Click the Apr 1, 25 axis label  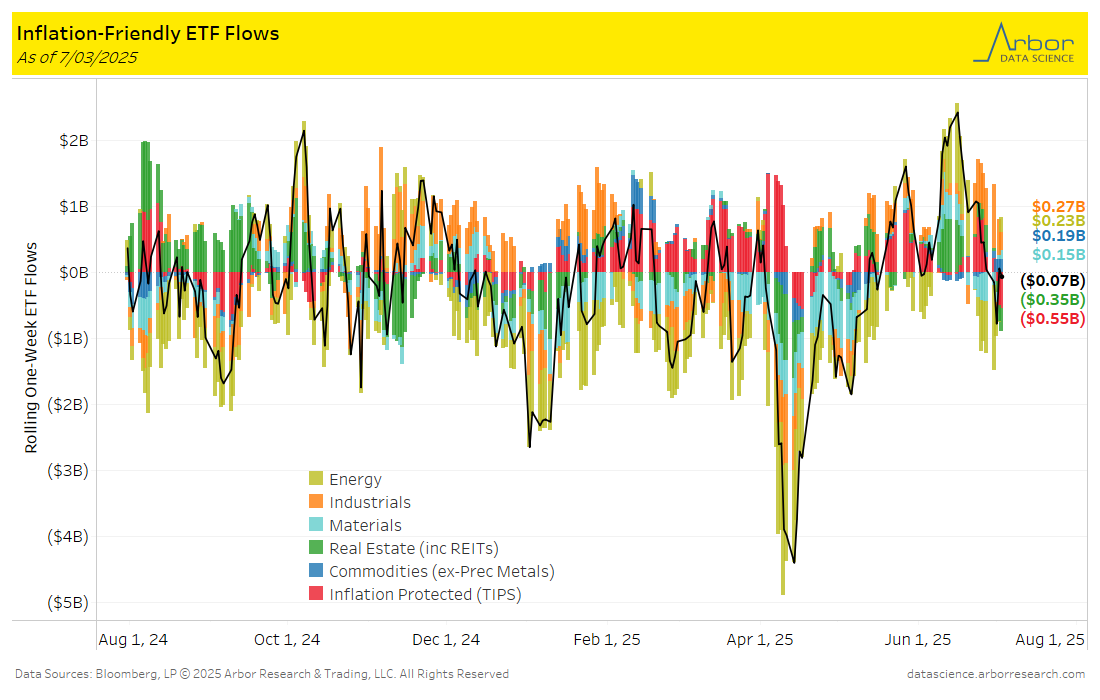click(759, 640)
